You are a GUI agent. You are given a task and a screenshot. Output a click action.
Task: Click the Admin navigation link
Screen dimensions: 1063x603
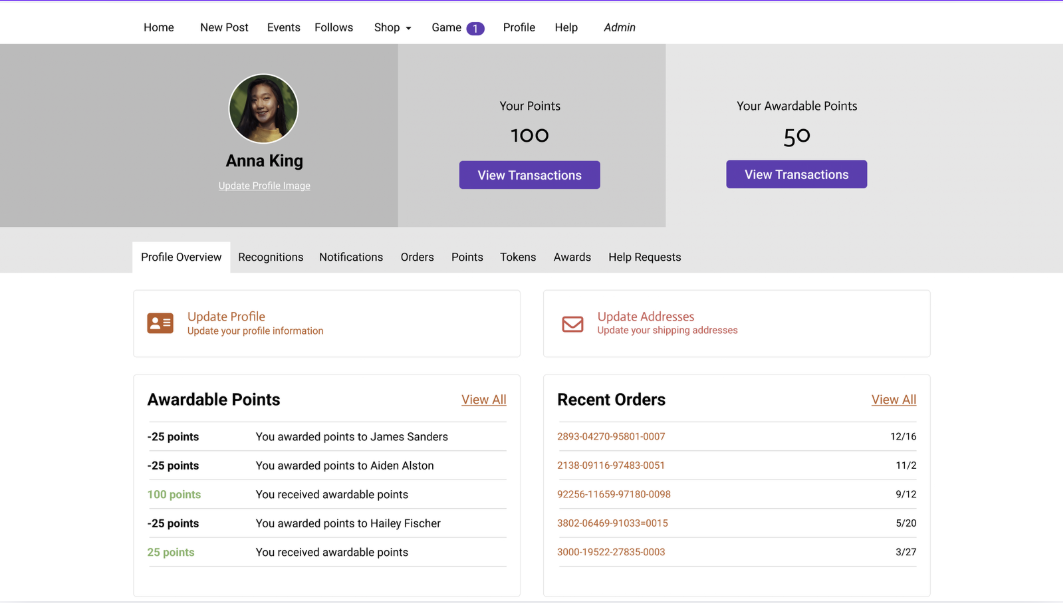(619, 27)
